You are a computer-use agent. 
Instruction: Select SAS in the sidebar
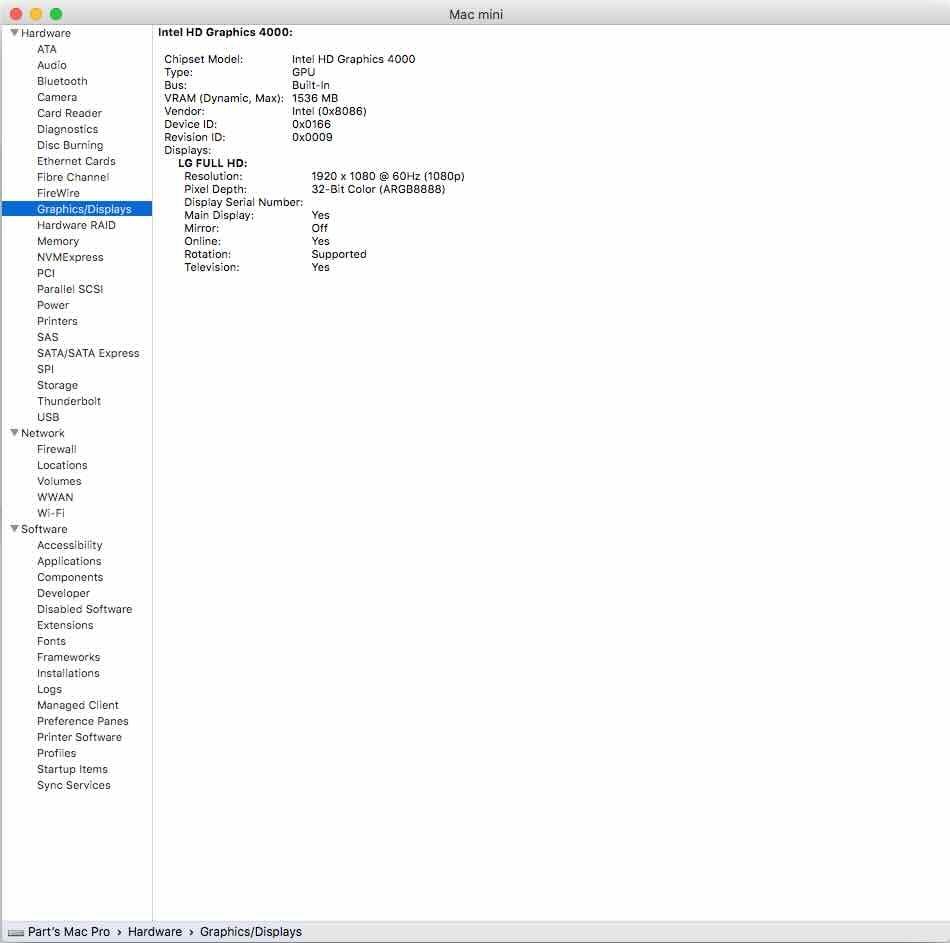point(47,337)
